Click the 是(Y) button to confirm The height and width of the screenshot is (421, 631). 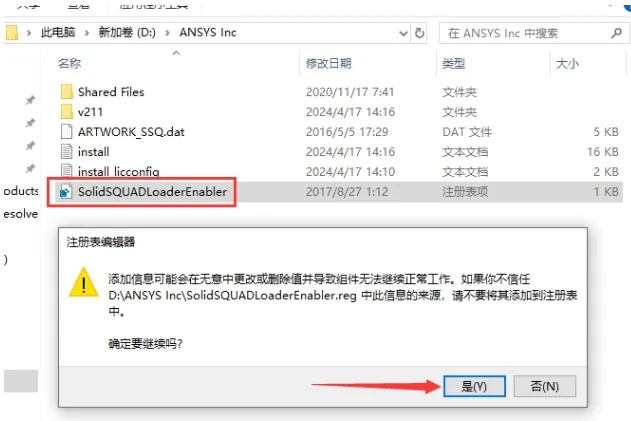click(474, 386)
